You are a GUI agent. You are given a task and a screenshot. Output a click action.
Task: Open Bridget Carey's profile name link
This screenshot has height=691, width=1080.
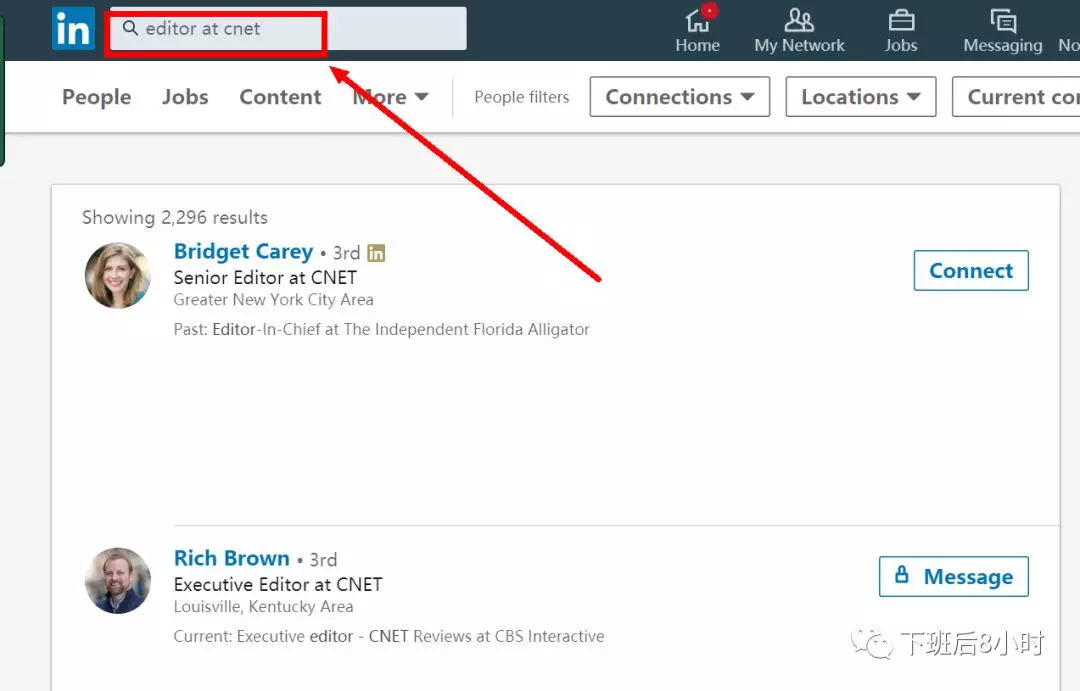pyautogui.click(x=243, y=251)
